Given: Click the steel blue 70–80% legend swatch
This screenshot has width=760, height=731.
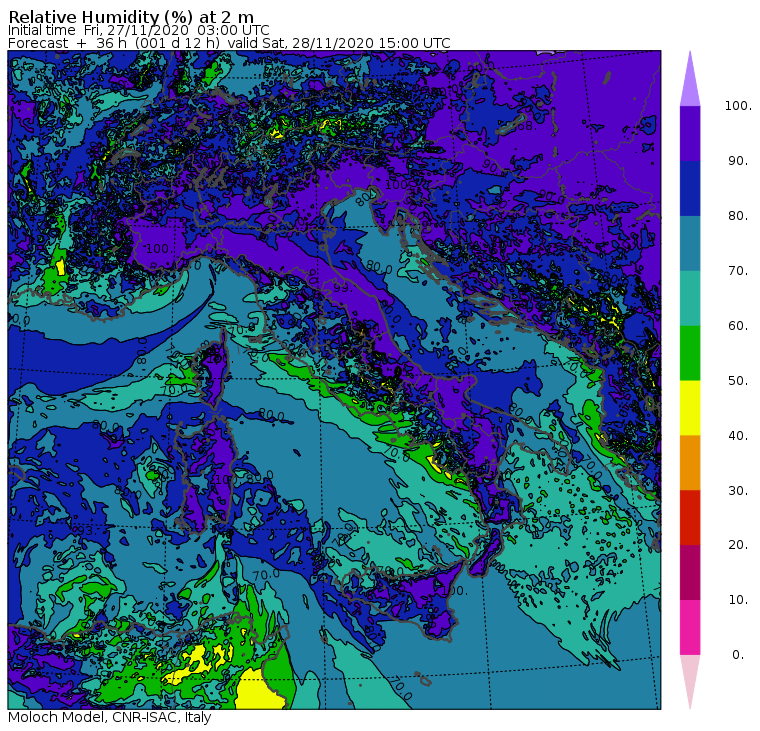Looking at the screenshot, I should click(690, 243).
